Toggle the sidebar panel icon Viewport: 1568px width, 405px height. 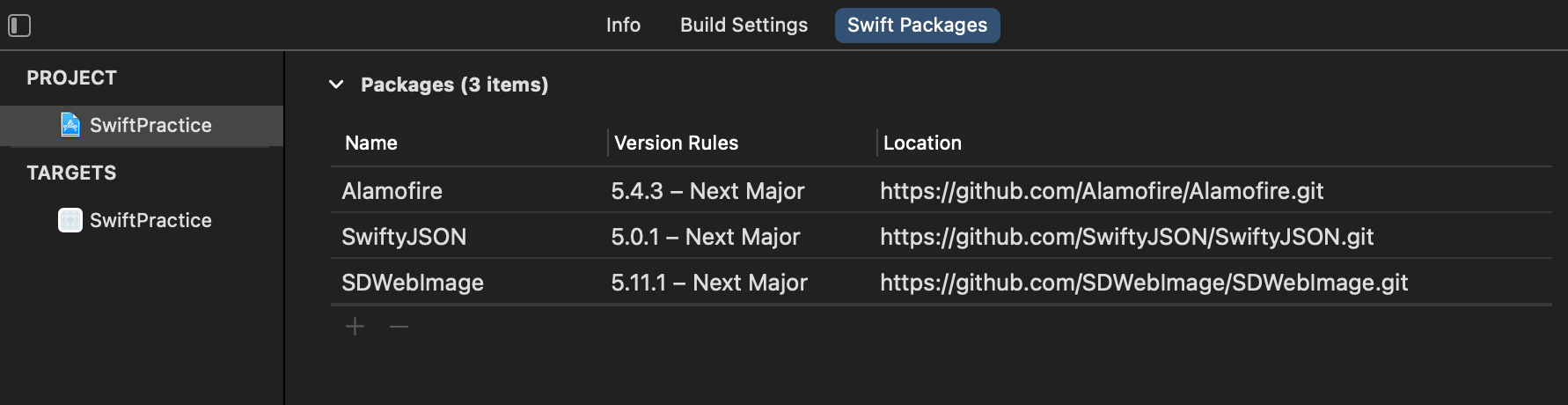pos(19,26)
